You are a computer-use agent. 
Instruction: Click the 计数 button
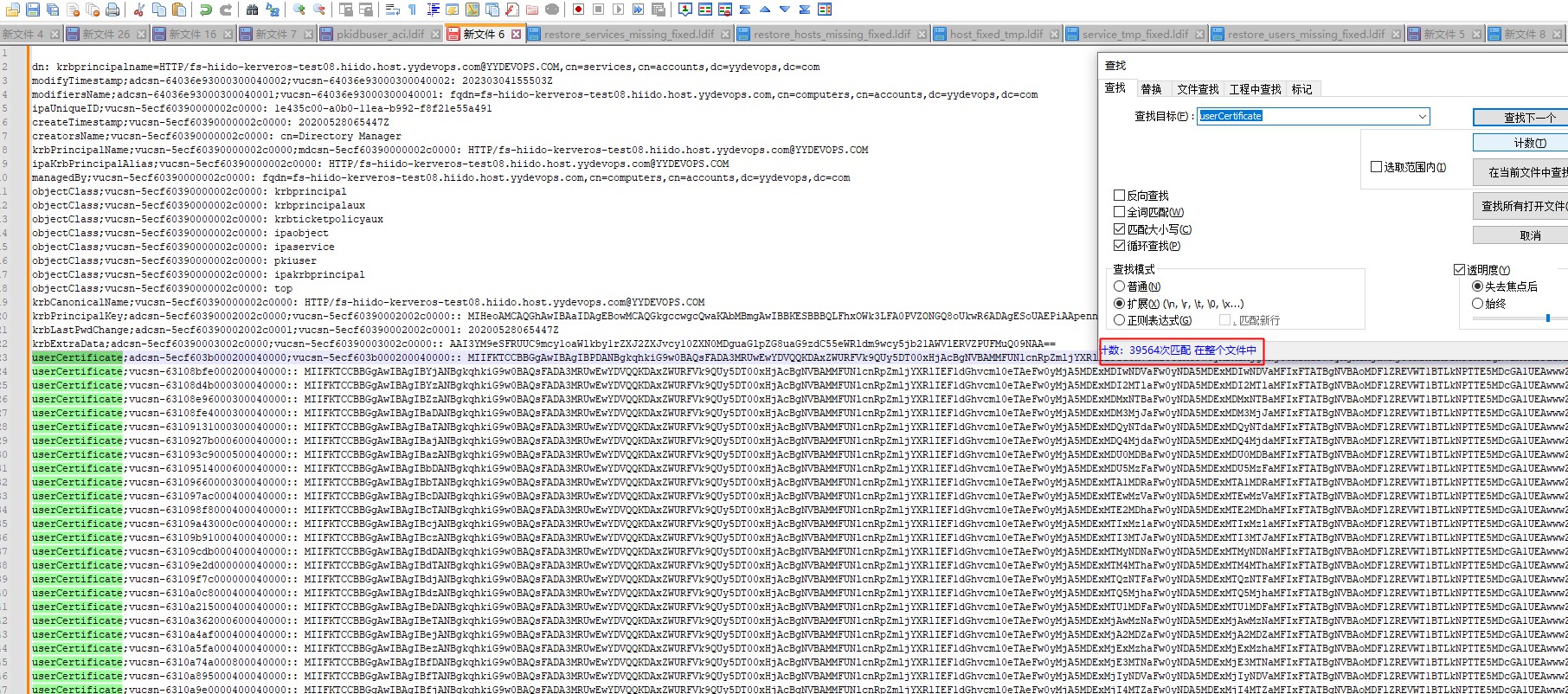1528,143
